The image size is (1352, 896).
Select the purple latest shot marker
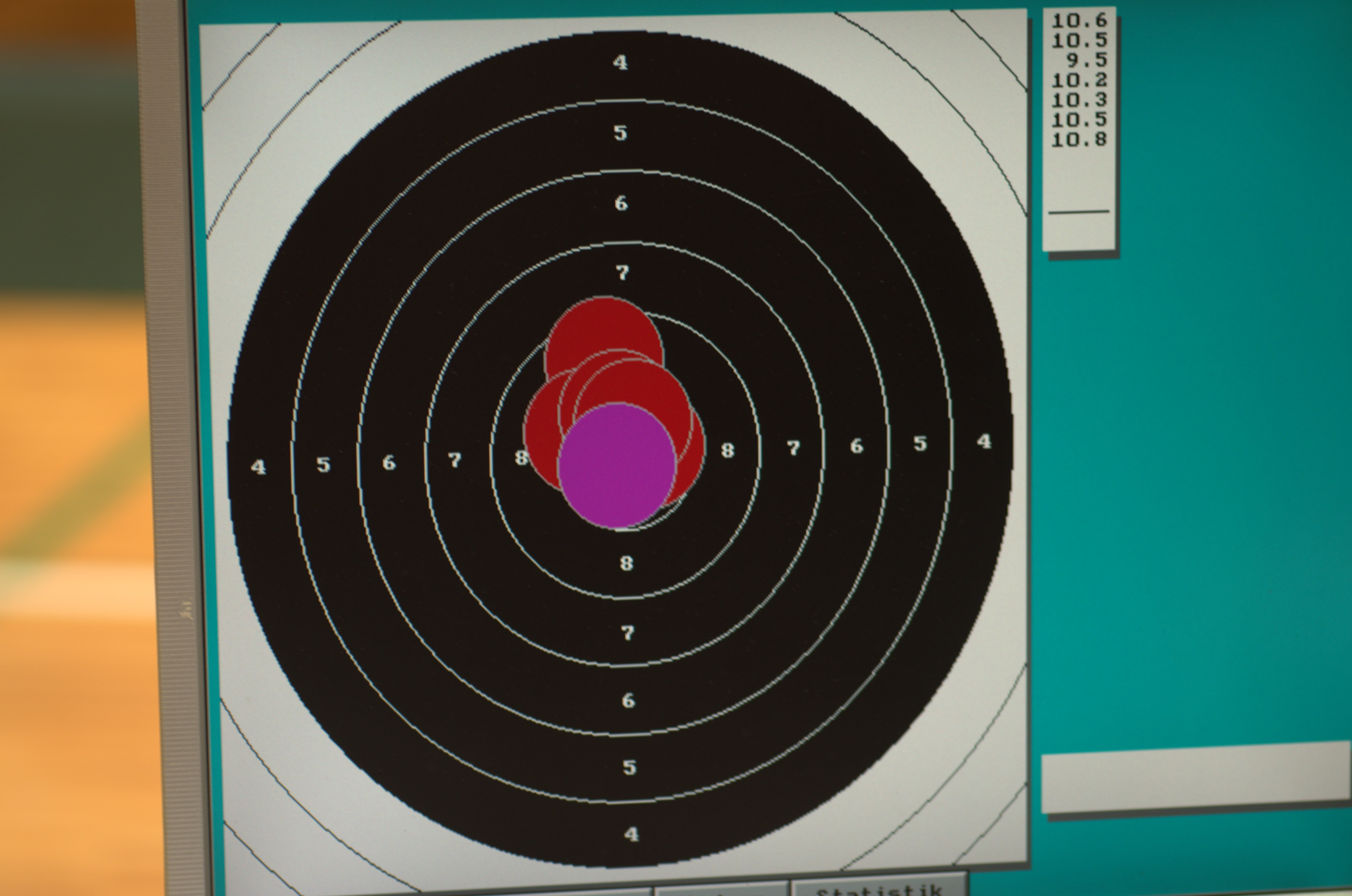pyautogui.click(x=617, y=466)
